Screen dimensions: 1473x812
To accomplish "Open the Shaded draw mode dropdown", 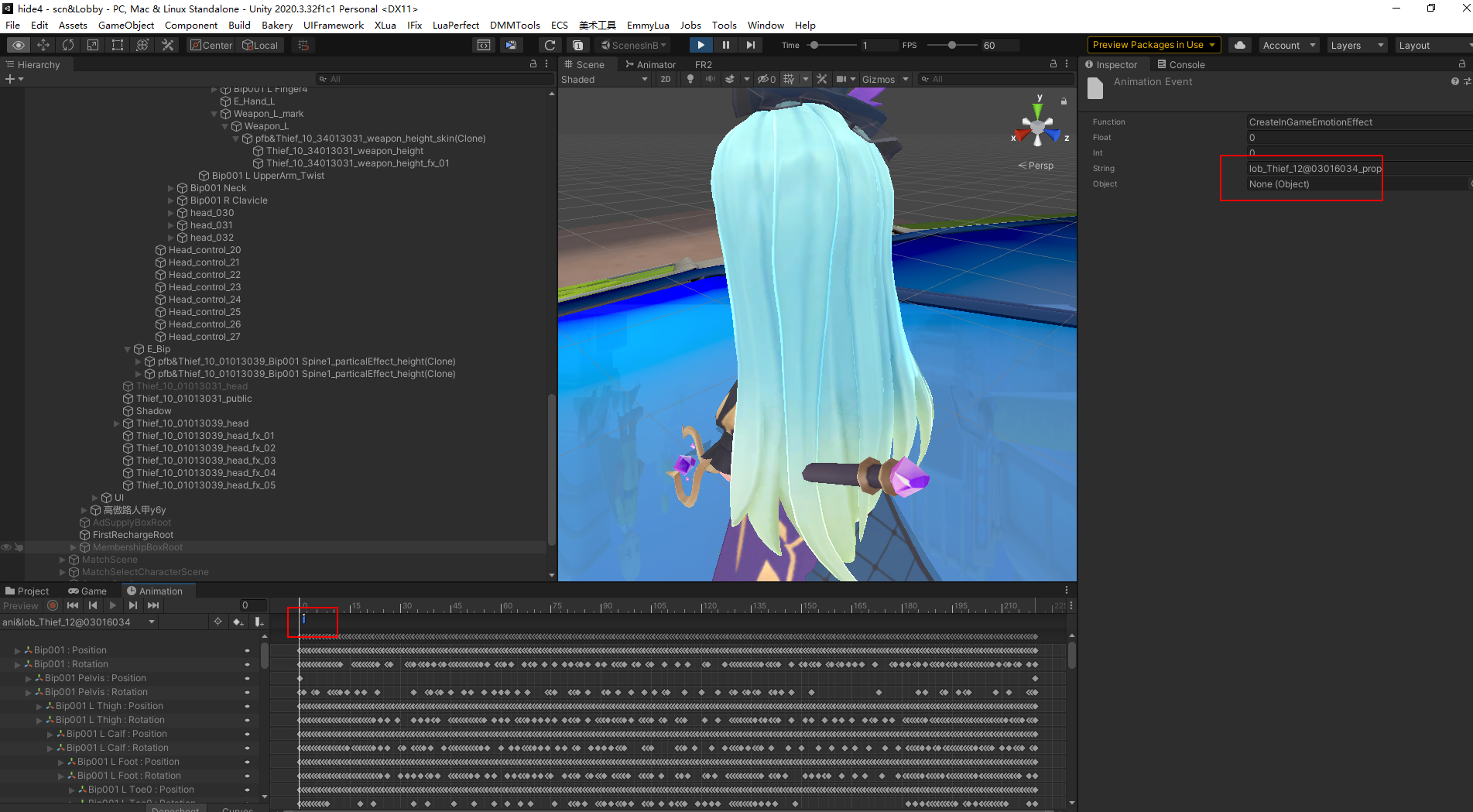I will pos(605,79).
